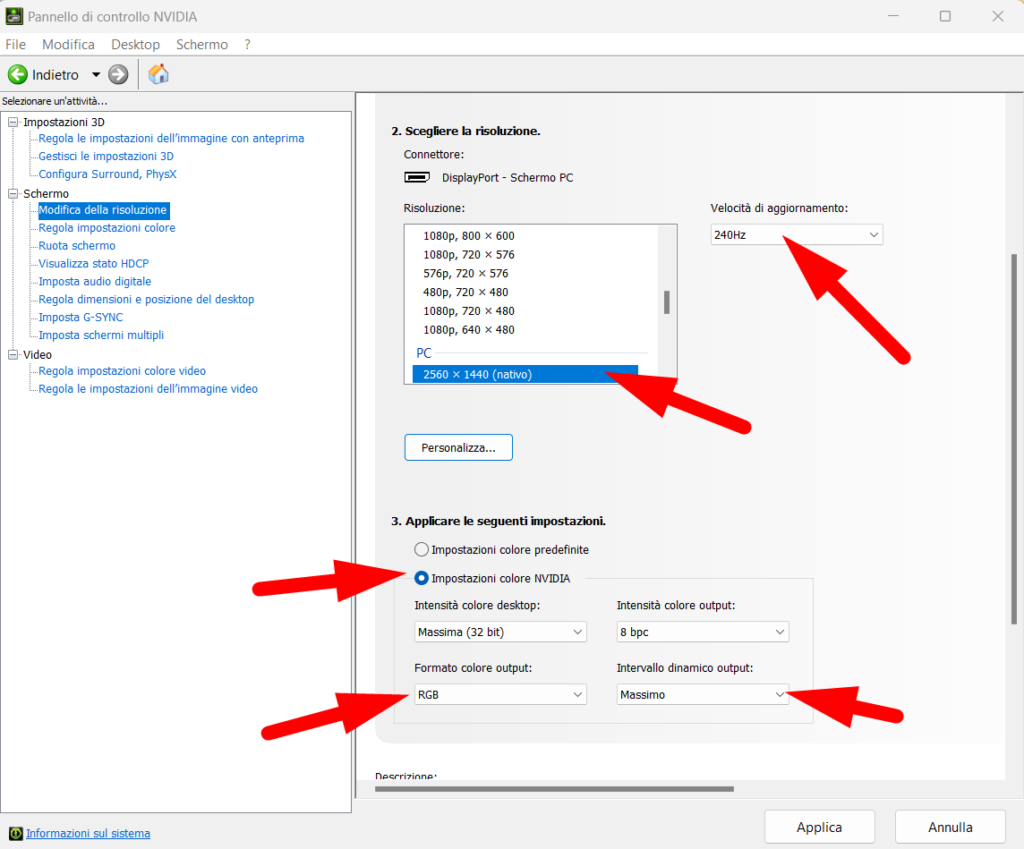Screen dimensions: 1024x849
Task: Click the Personalizza... button
Action: 458,447
